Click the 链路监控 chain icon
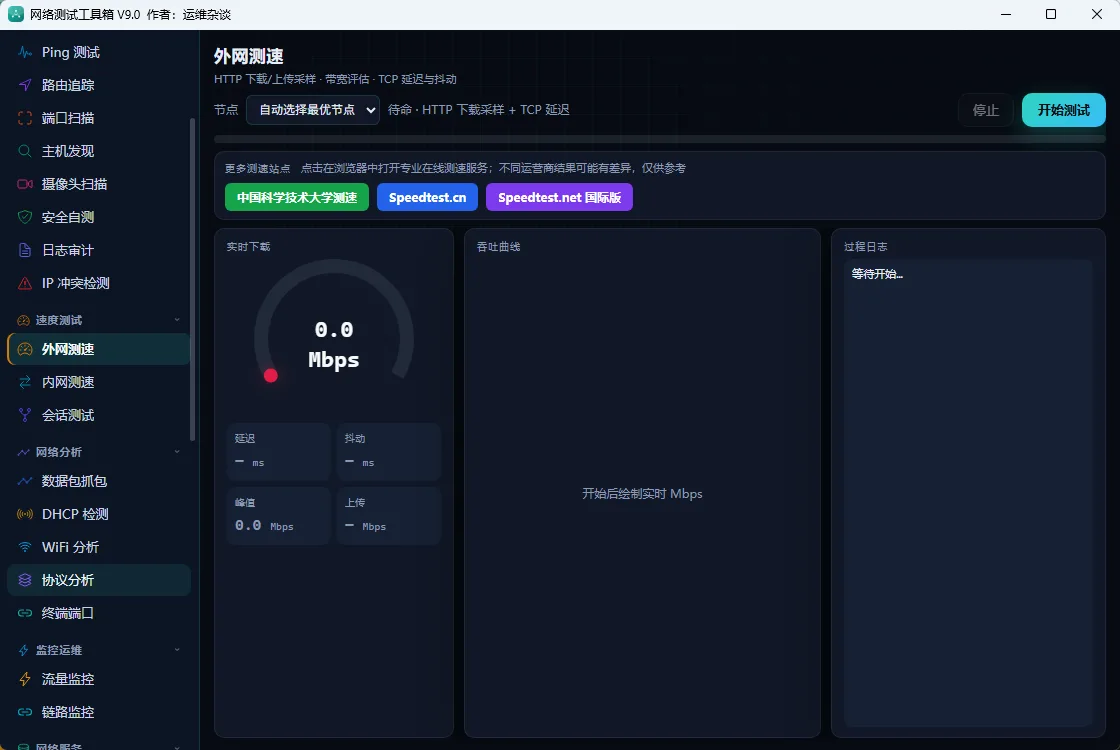Image resolution: width=1120 pixels, height=750 pixels. [x=25, y=711]
